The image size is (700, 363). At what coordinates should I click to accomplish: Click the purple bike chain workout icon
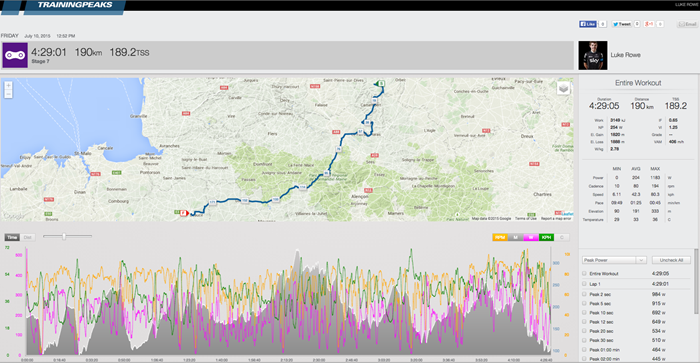click(x=15, y=55)
